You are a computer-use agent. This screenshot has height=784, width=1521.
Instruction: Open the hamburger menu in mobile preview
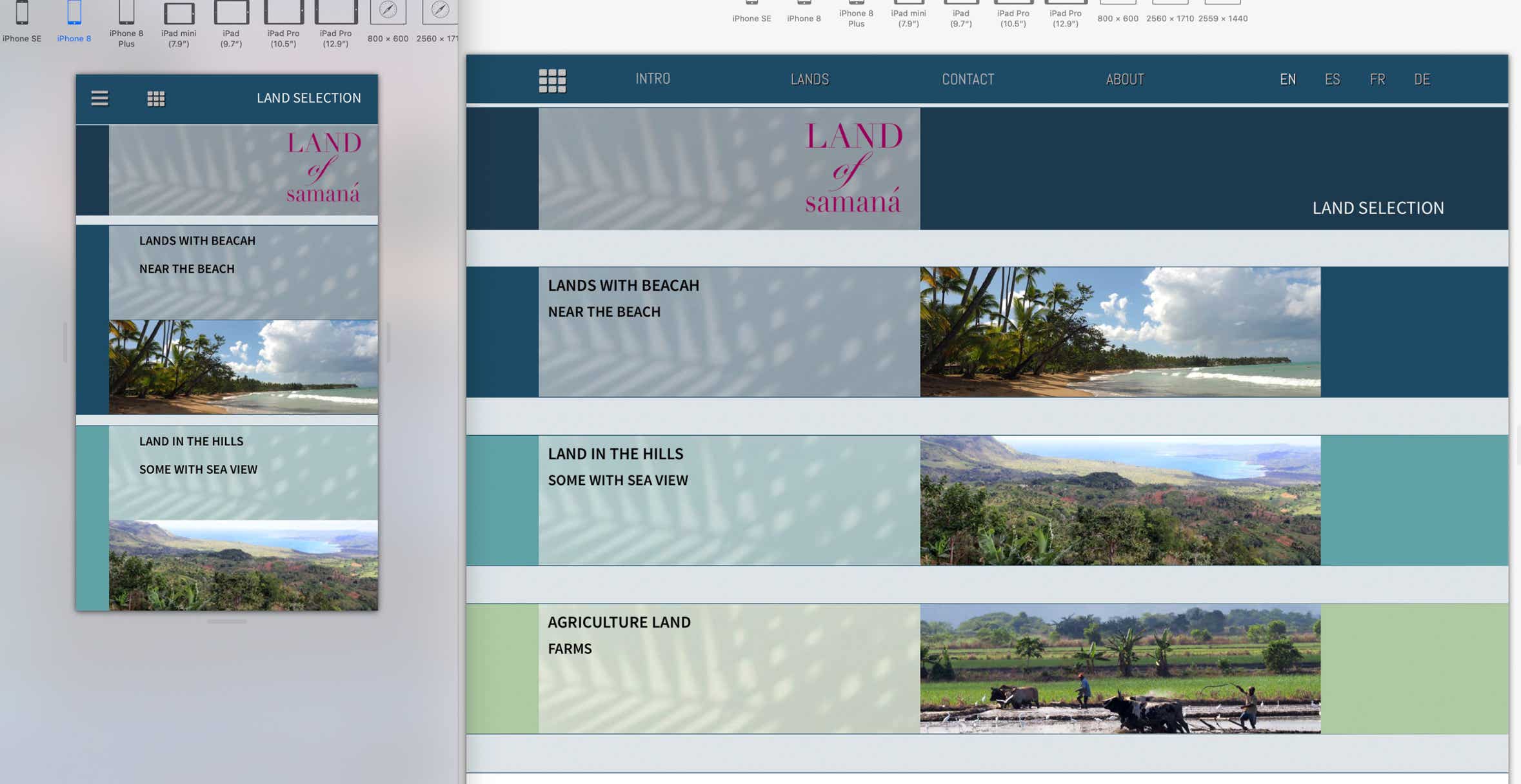(99, 98)
